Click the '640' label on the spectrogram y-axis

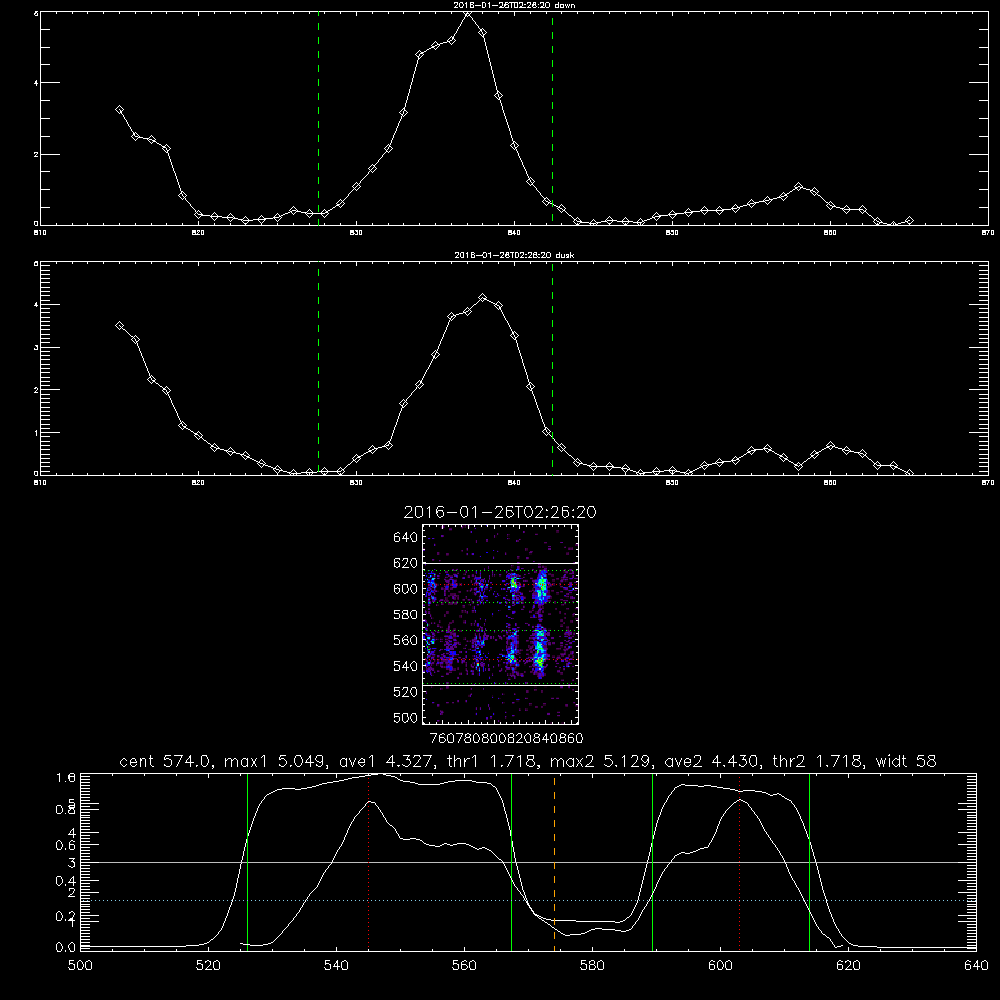(x=406, y=538)
